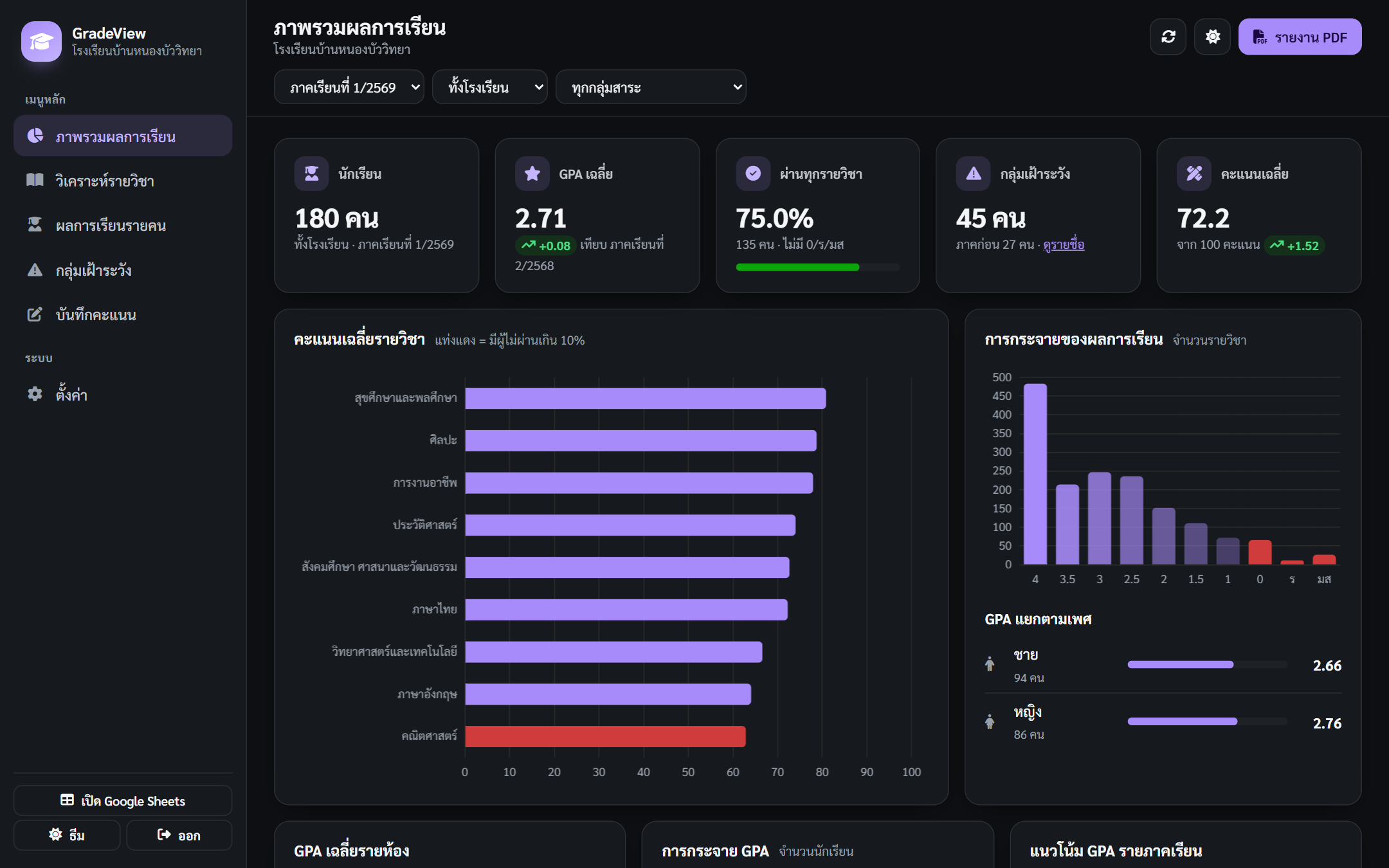Viewport: 1389px width, 868px height.
Task: Click the female person icon beside หญิง
Action: 990,721
